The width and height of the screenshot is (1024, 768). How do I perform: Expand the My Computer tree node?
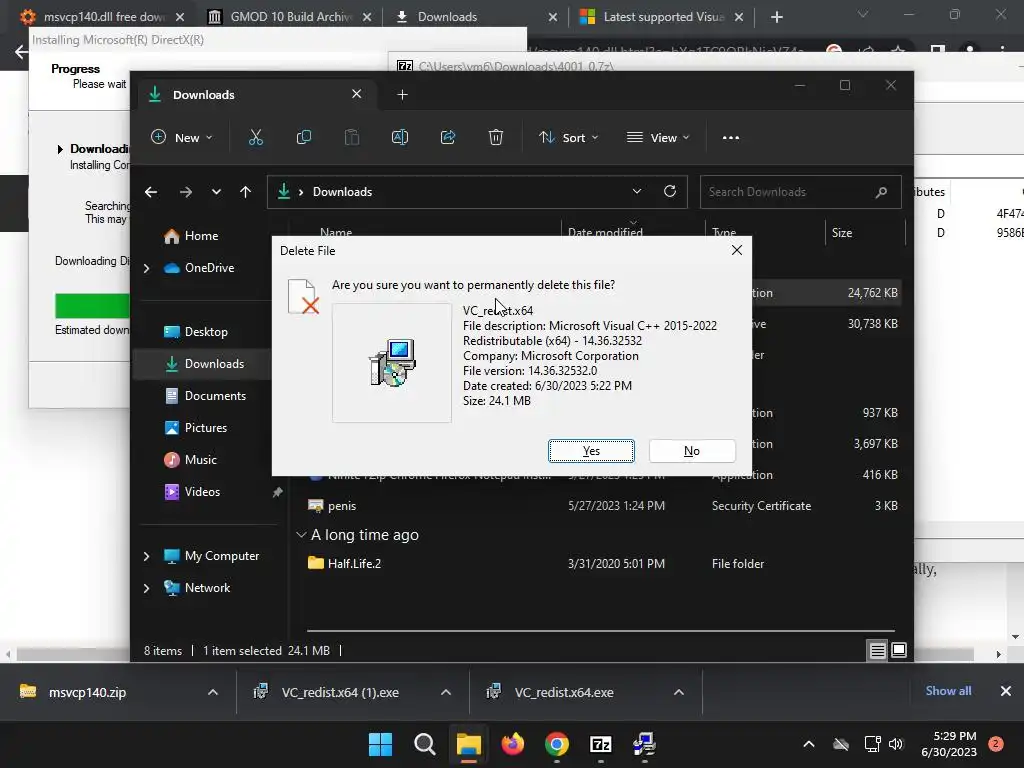[146, 556]
